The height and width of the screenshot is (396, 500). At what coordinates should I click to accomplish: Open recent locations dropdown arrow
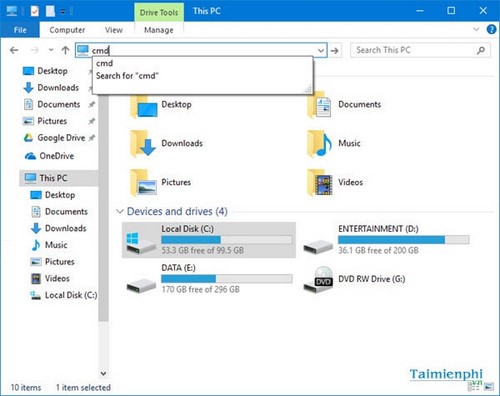click(51, 50)
